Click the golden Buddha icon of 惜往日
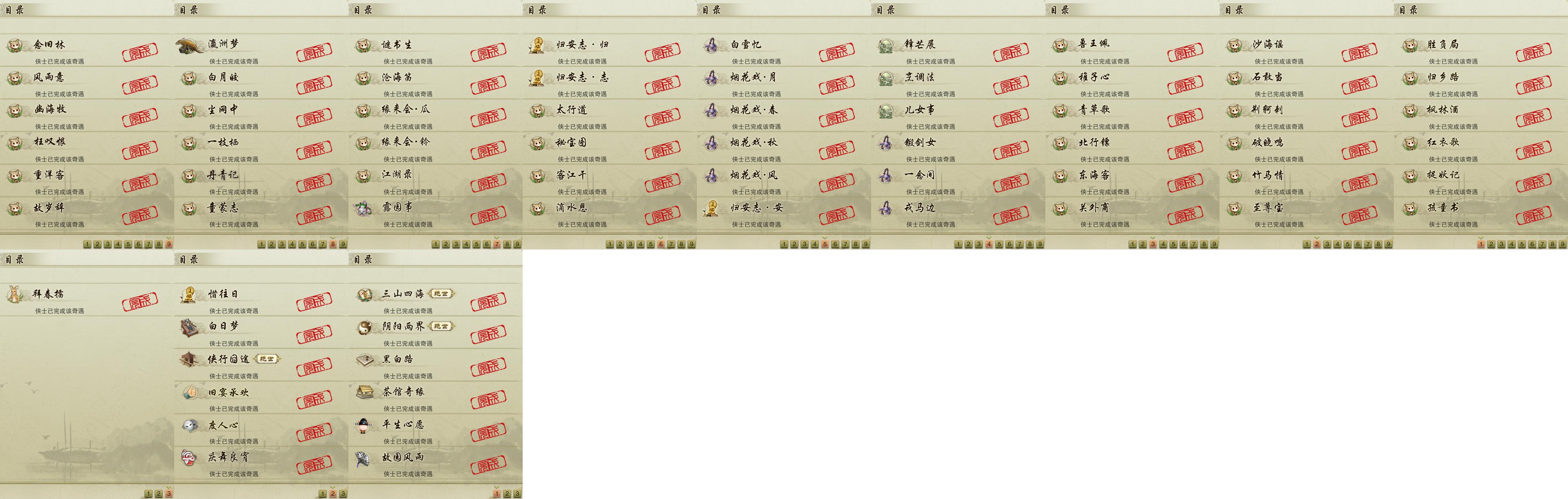Viewport: 1568px width, 499px height. click(189, 294)
